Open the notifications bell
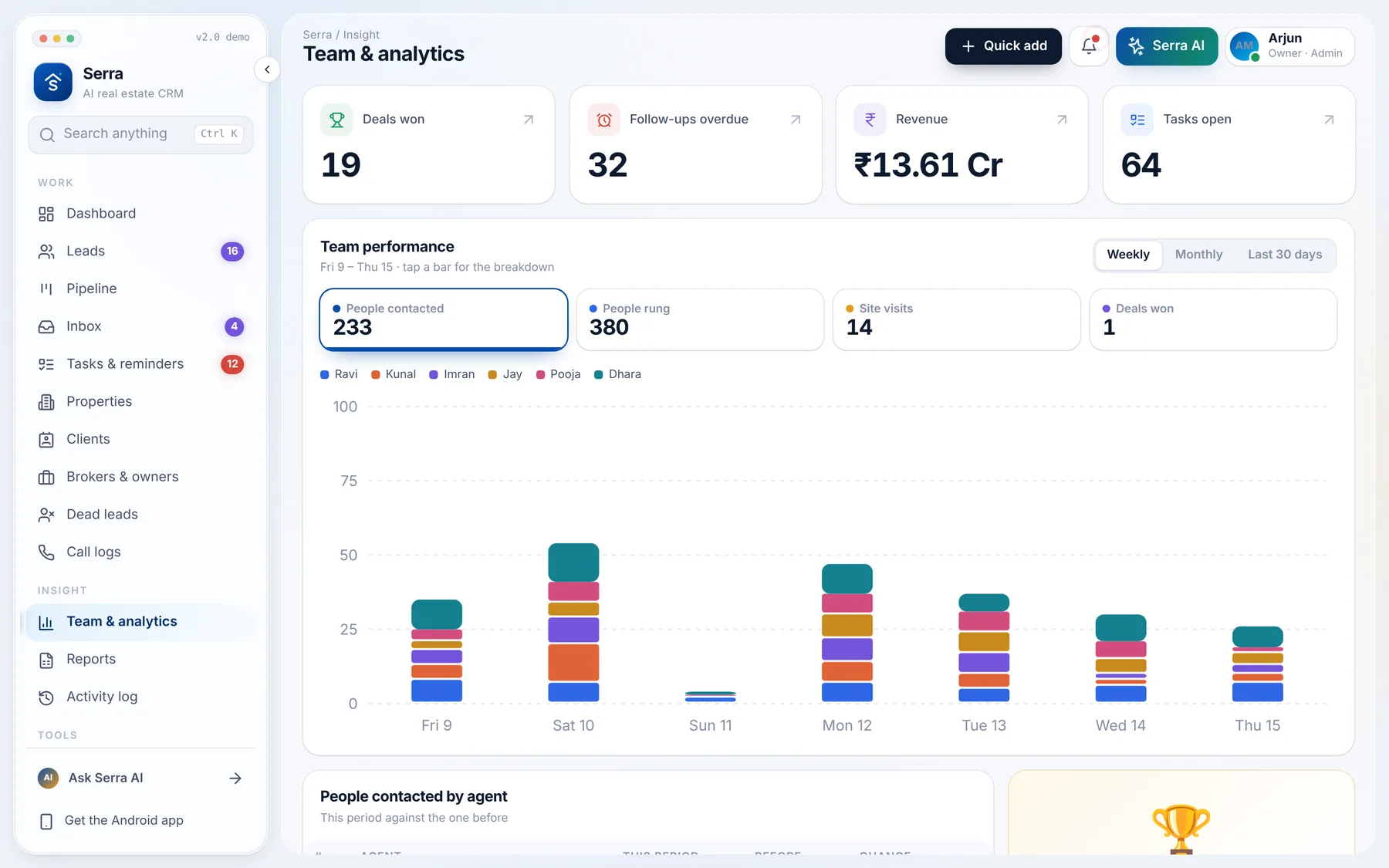This screenshot has width=1389, height=868. click(1089, 46)
